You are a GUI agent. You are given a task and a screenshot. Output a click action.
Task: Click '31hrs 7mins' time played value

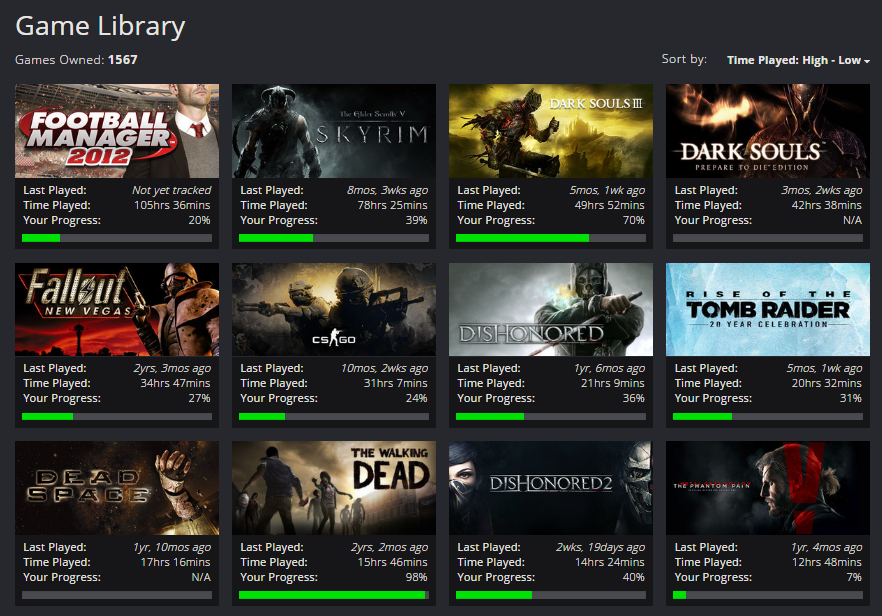(395, 383)
